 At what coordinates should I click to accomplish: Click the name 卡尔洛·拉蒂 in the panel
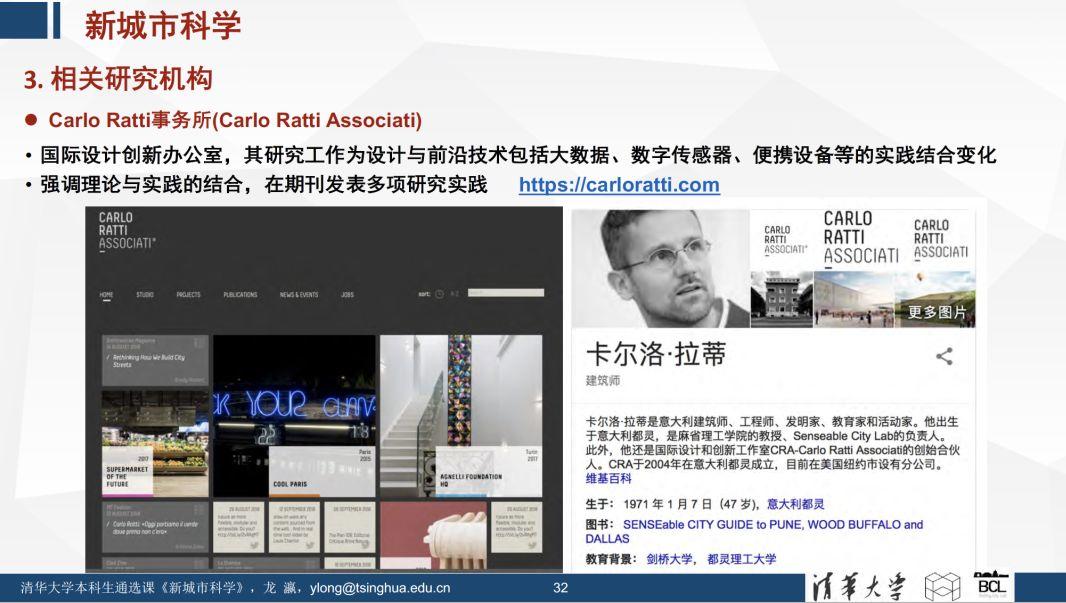point(656,354)
